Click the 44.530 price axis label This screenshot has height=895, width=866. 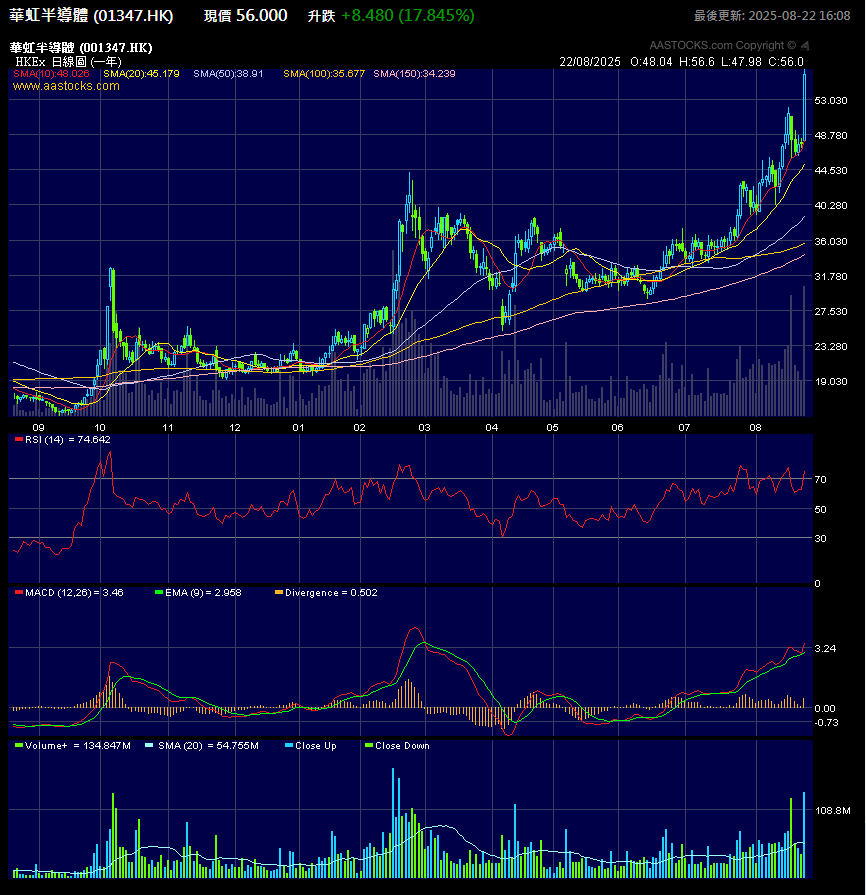[x=831, y=171]
